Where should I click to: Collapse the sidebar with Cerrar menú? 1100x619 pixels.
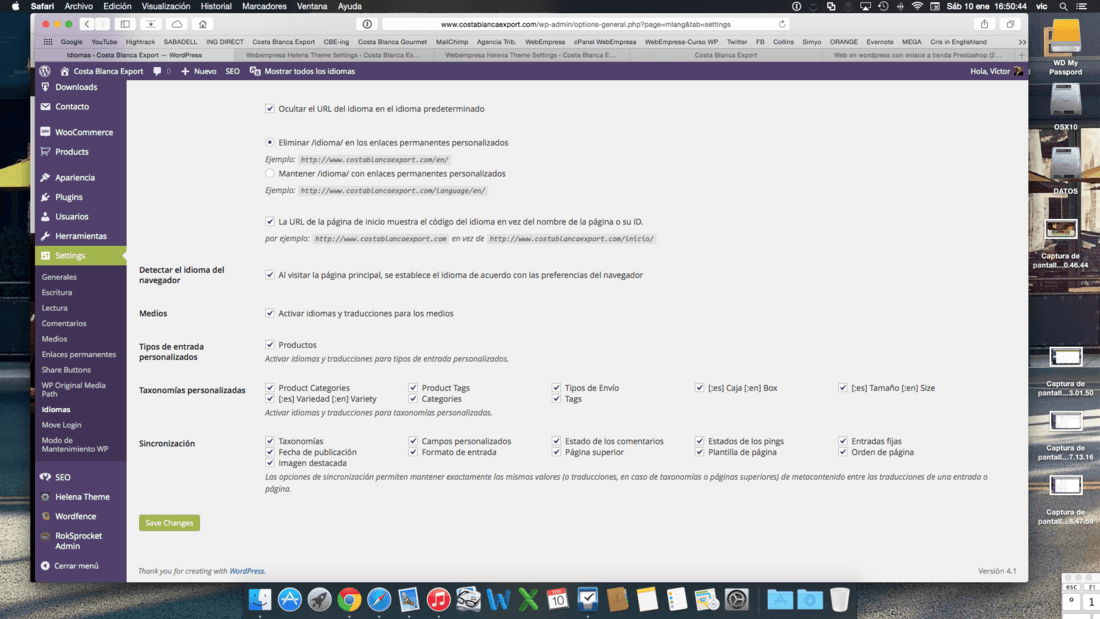[69, 566]
